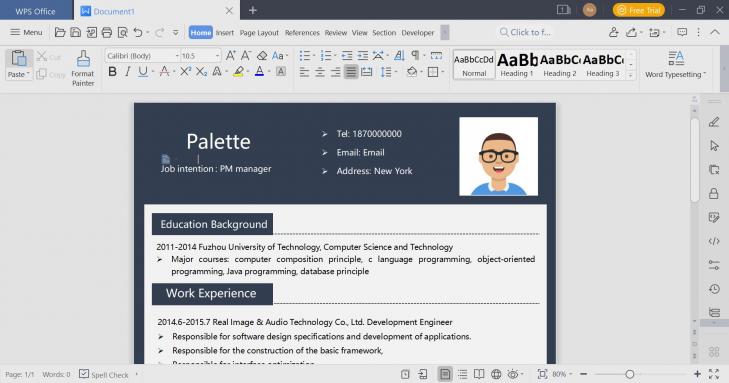Center-align the paragraph
This screenshot has height=383, width=729.
pyautogui.click(x=320, y=72)
